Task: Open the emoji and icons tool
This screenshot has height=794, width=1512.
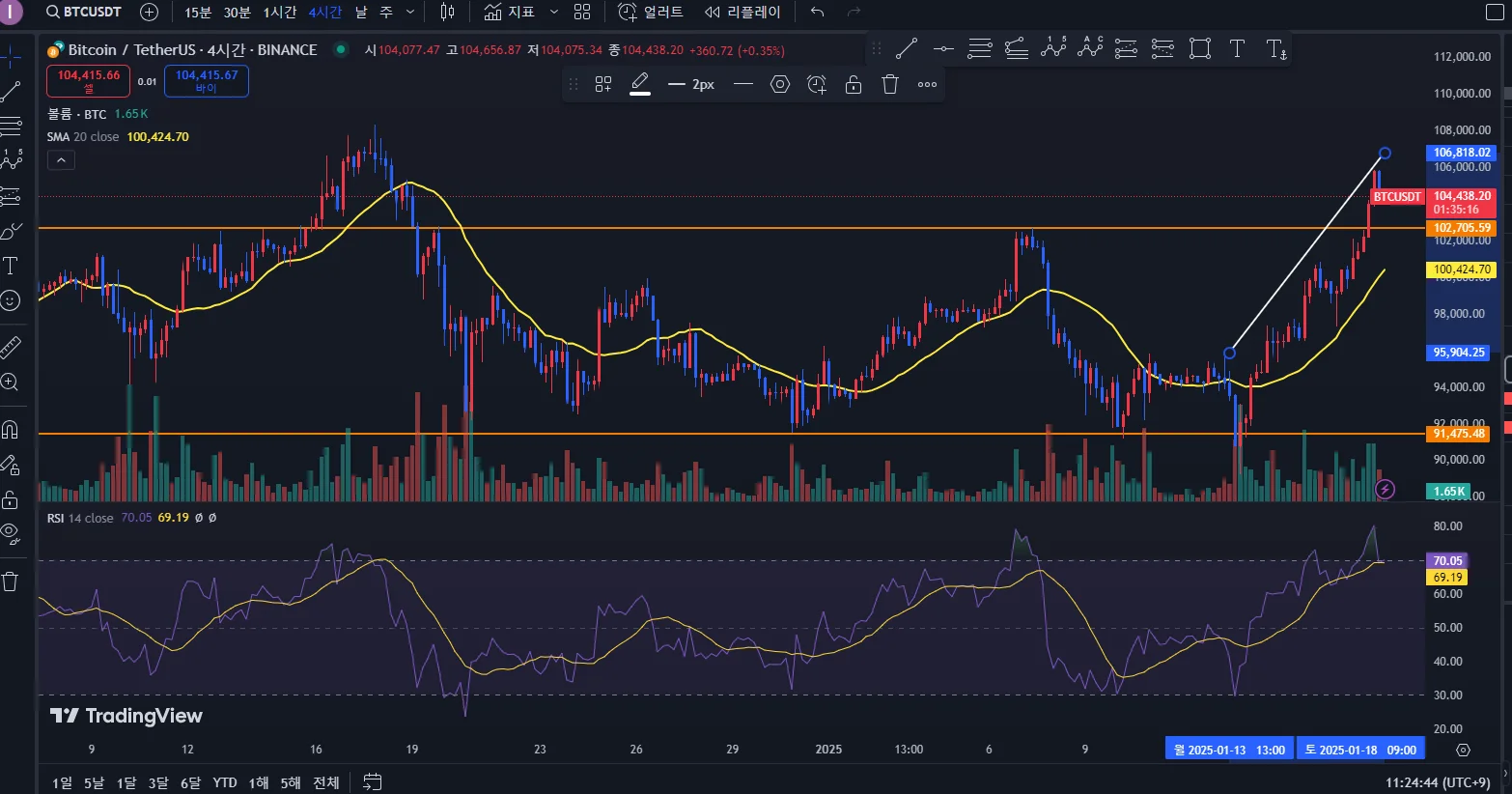Action: [11, 300]
